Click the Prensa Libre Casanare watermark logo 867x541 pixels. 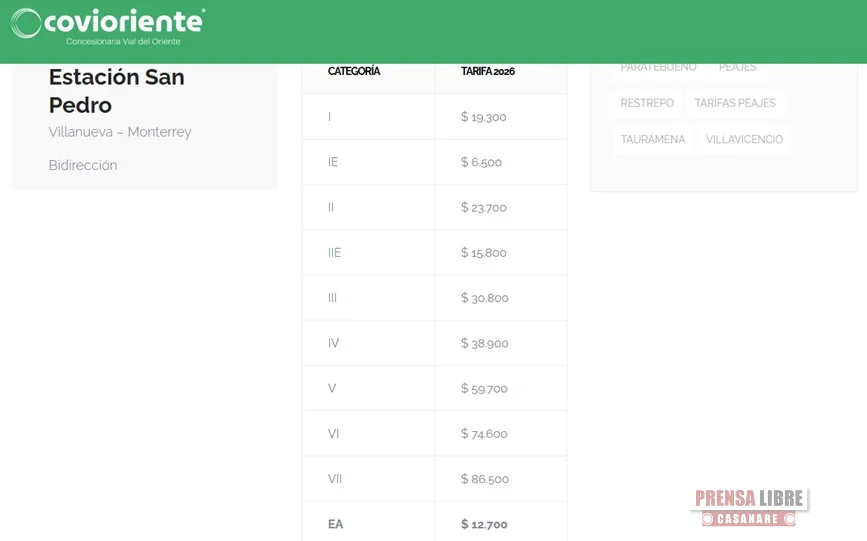point(749,507)
